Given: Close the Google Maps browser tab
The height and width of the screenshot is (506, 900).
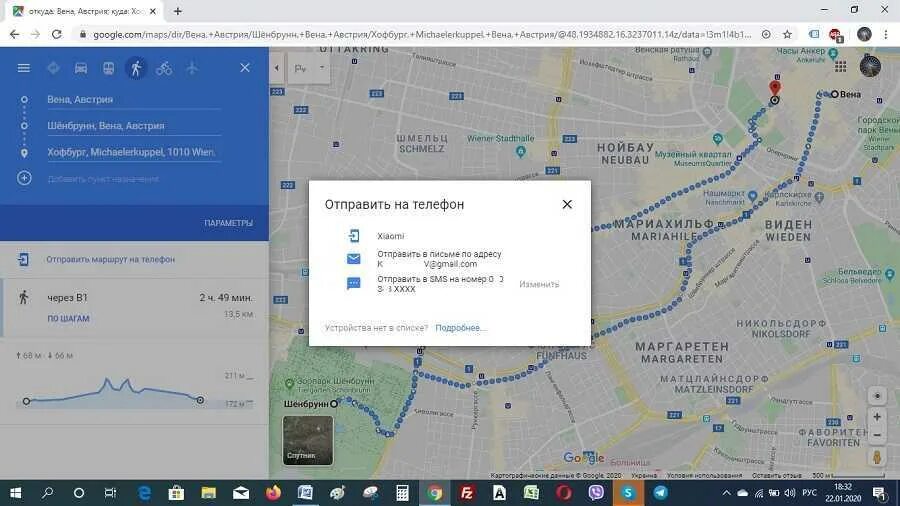Looking at the screenshot, I should 153,11.
